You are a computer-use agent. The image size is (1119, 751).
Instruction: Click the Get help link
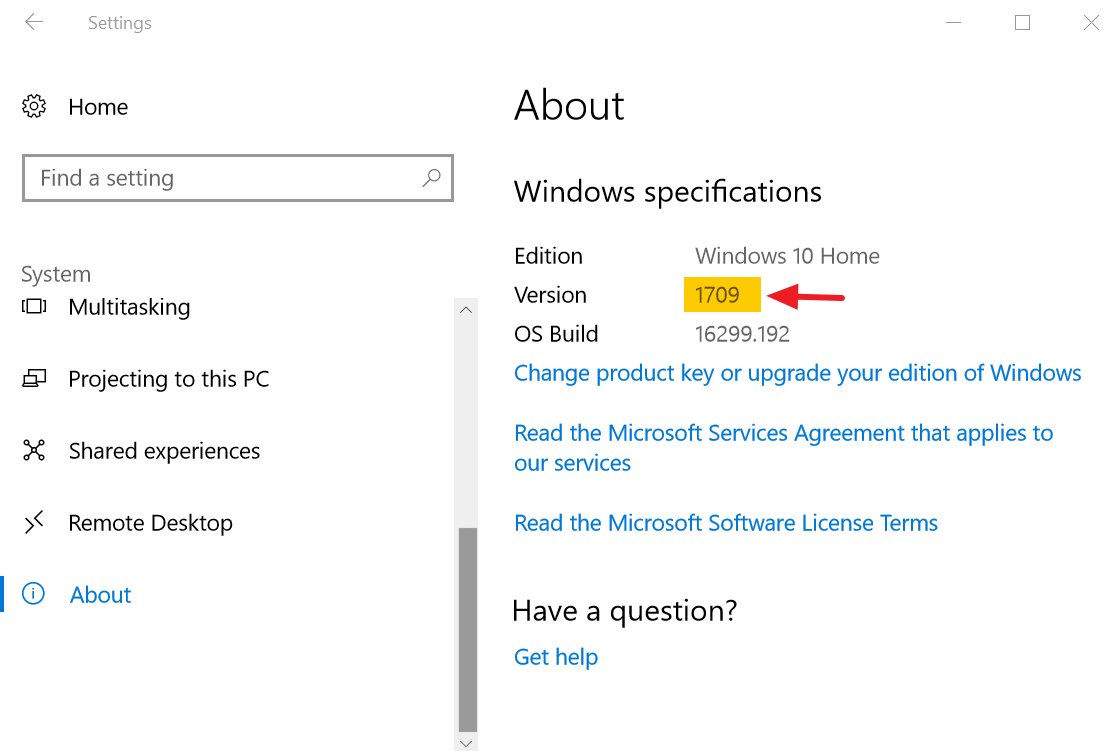555,657
